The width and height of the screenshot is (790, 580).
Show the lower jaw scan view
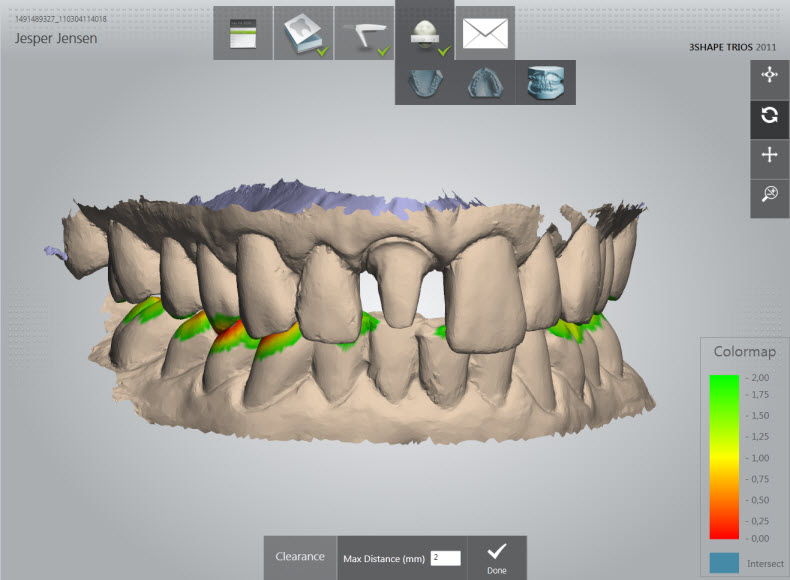tap(425, 82)
